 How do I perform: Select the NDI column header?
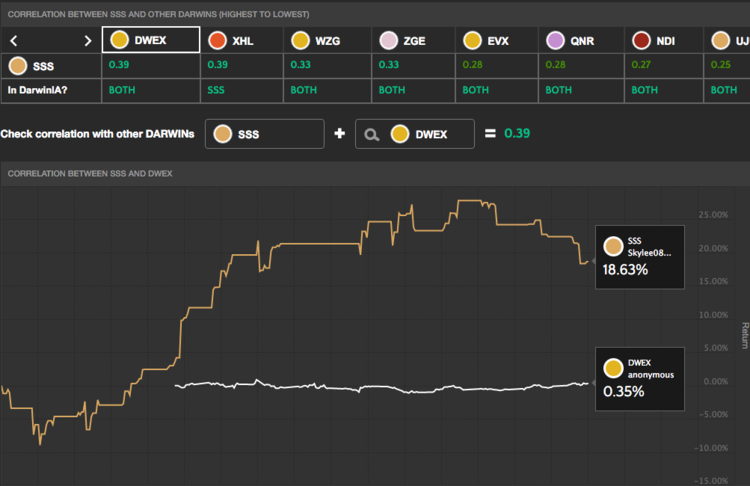664,40
